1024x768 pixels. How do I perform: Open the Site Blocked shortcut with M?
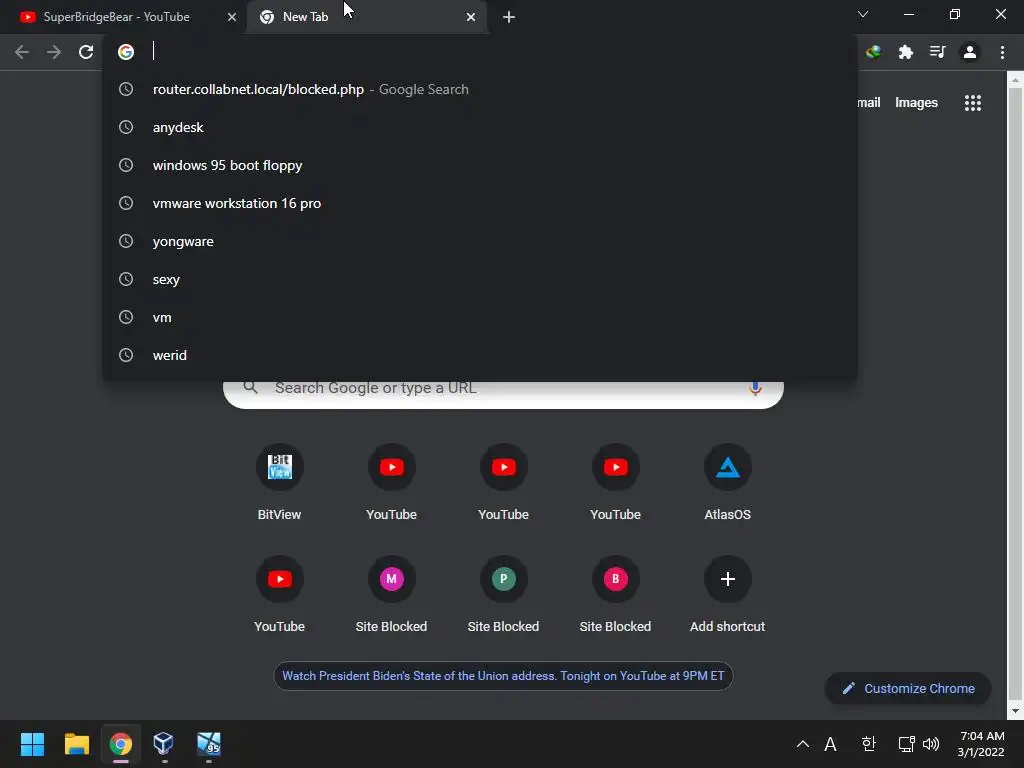(391, 595)
